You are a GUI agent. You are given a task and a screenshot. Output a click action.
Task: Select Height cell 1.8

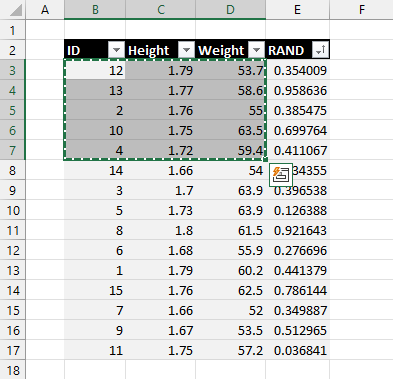click(x=161, y=230)
